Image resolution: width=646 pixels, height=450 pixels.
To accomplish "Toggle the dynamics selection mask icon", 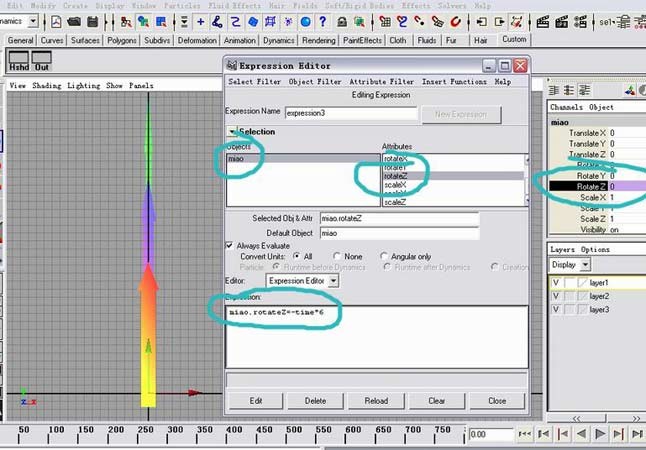I will 288,21.
